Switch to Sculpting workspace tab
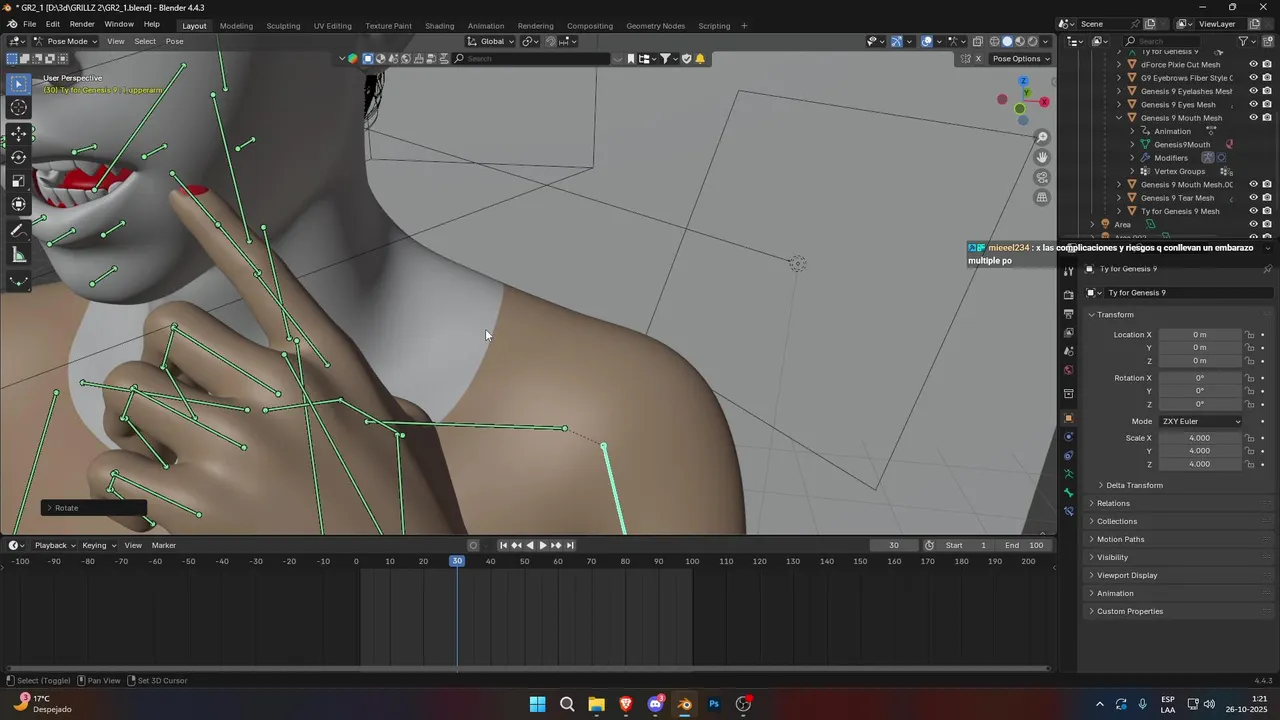The image size is (1280, 720). (x=283, y=26)
